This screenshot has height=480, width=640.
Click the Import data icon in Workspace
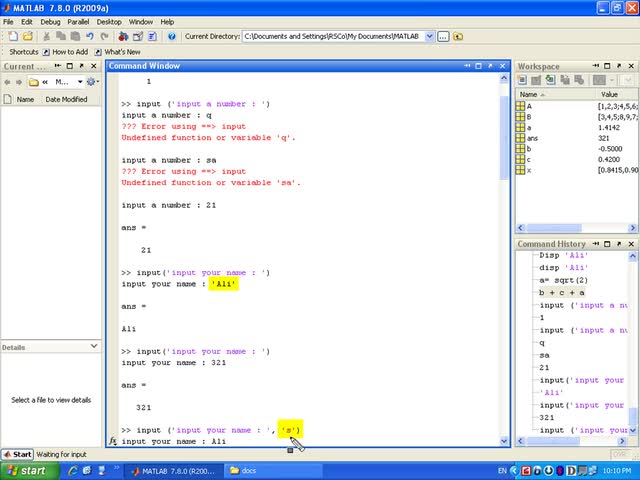pos(550,80)
